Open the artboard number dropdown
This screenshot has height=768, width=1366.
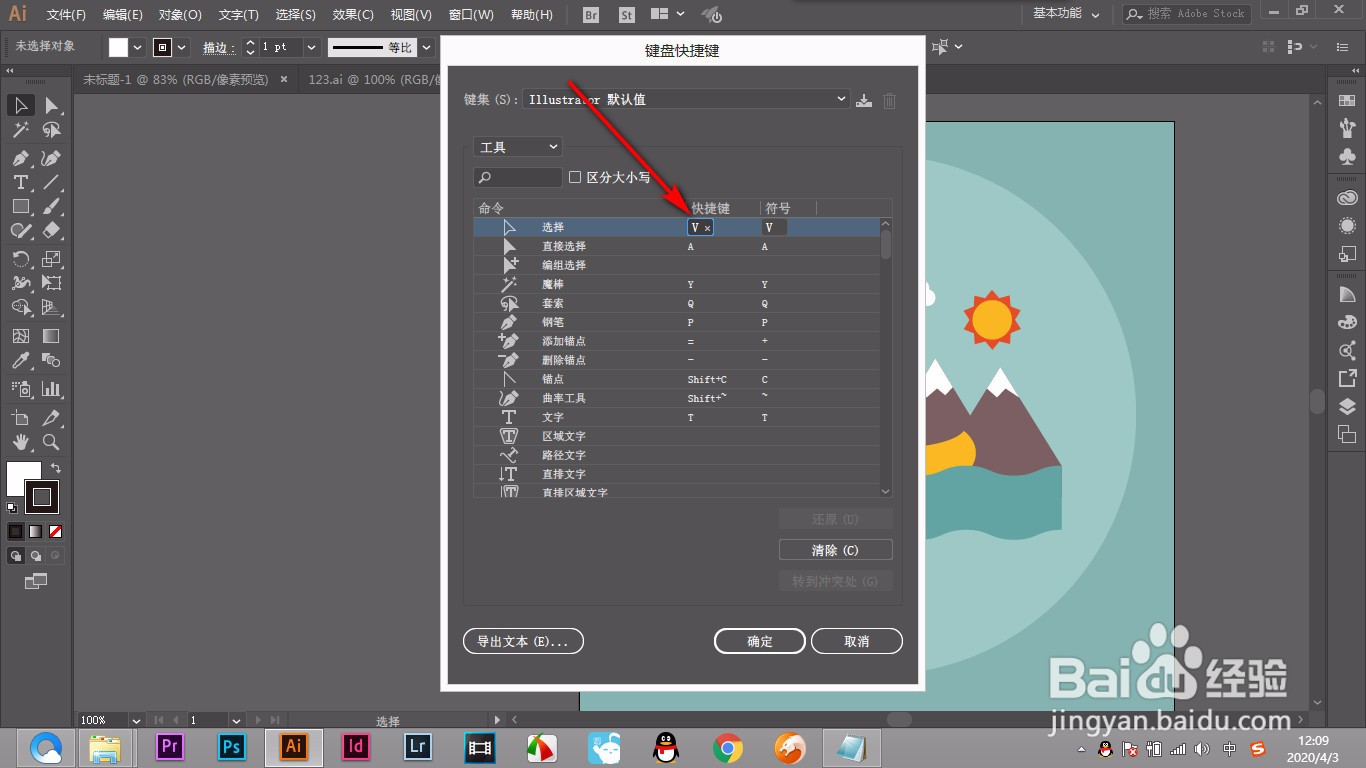pos(236,720)
